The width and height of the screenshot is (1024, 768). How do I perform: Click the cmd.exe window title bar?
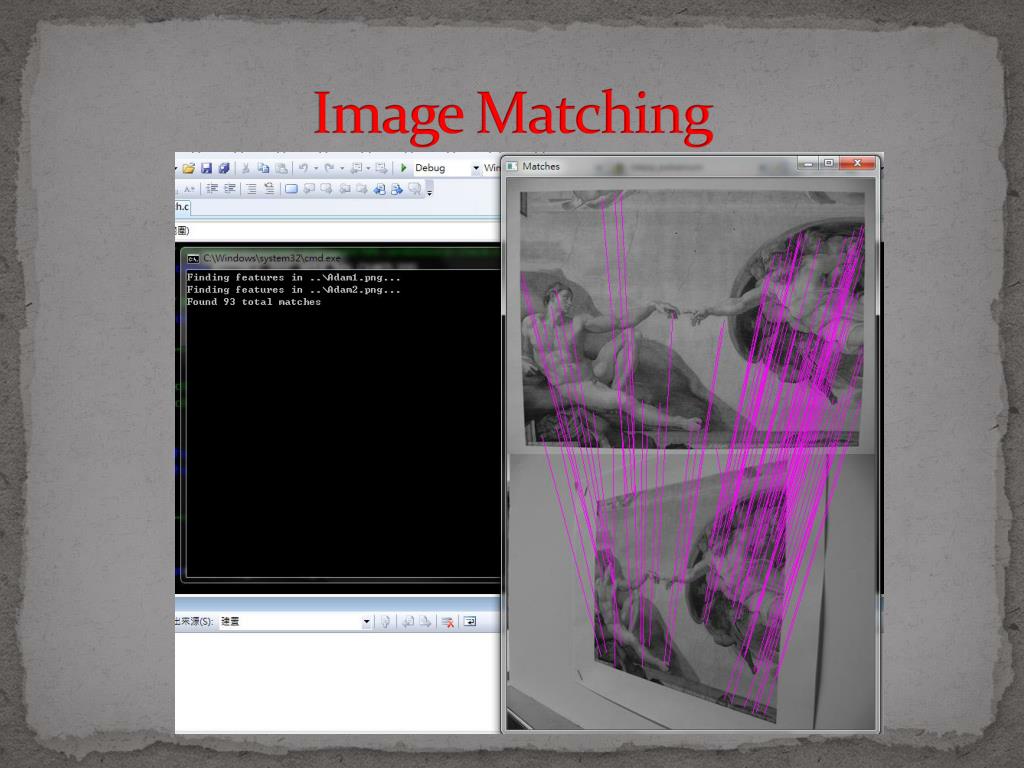tap(341, 258)
